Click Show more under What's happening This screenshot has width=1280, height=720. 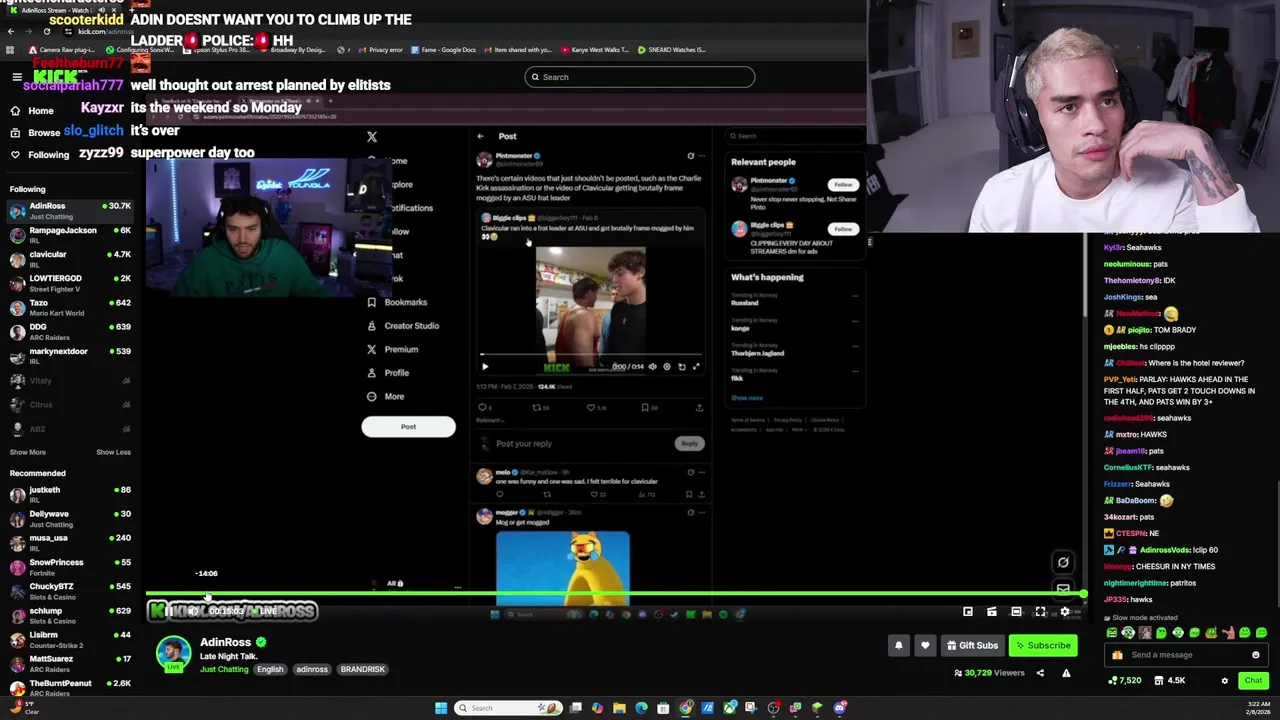[x=747, y=398]
